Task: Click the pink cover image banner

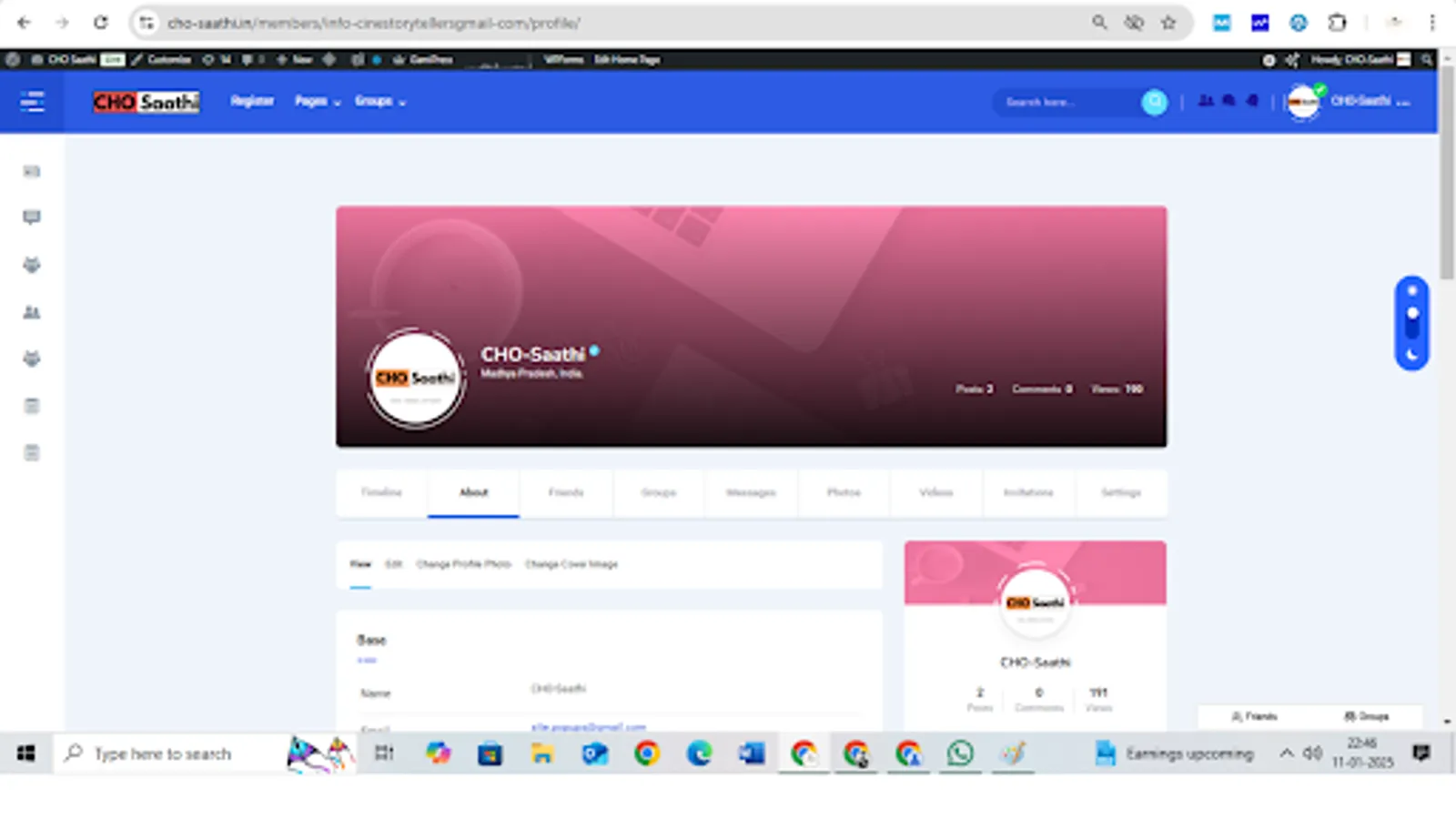Action: (x=819, y=264)
